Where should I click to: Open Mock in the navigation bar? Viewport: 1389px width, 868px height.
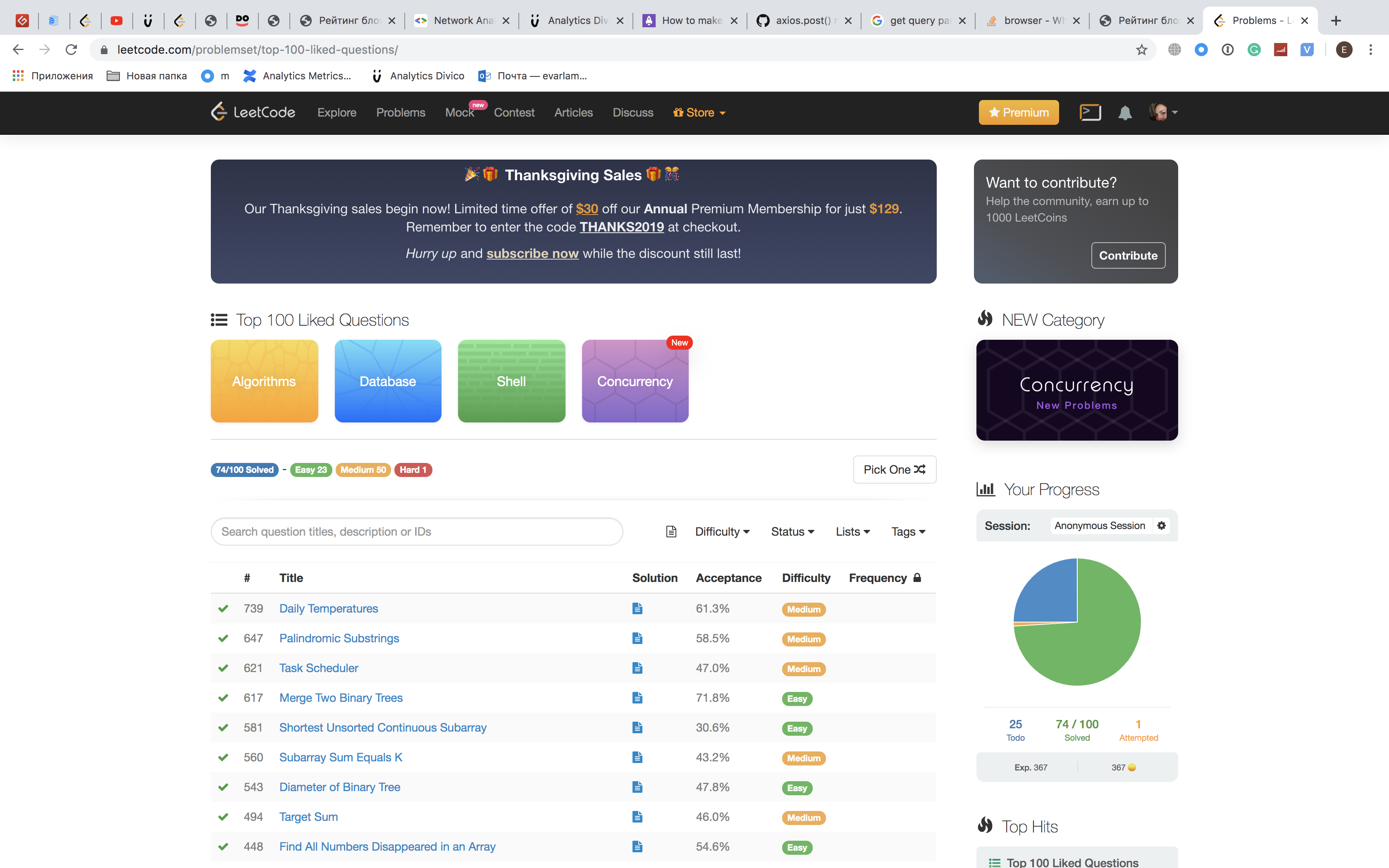click(x=460, y=112)
